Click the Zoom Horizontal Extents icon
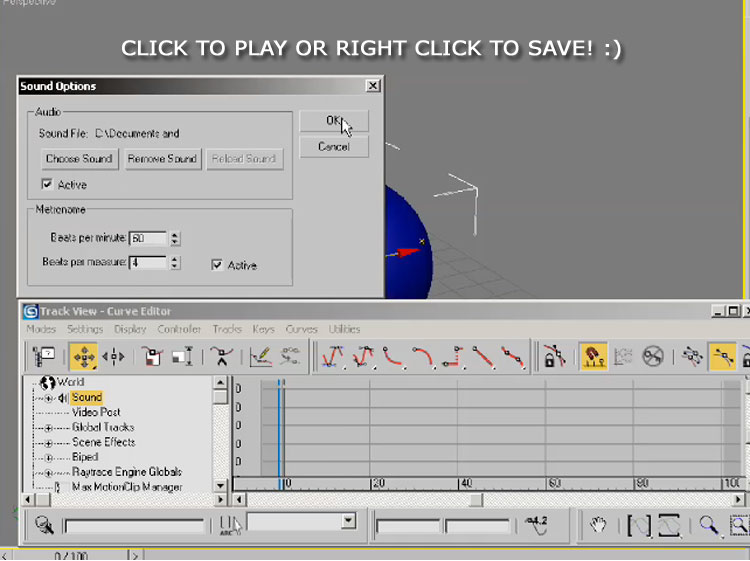The image size is (750, 561). (640, 524)
